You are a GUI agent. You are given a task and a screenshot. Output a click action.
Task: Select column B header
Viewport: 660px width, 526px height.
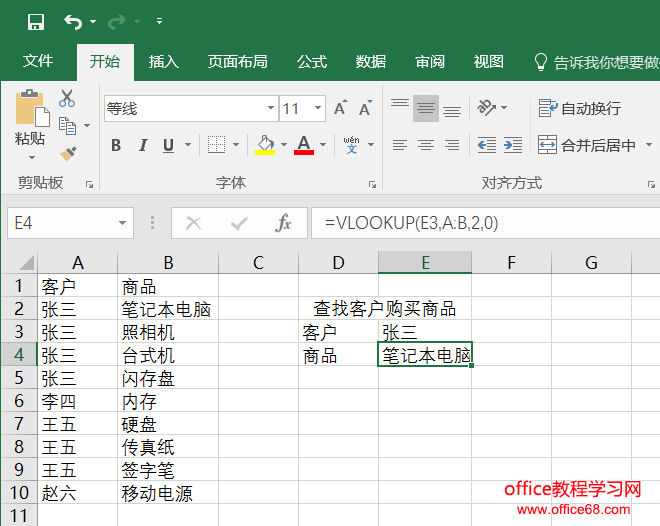168,262
